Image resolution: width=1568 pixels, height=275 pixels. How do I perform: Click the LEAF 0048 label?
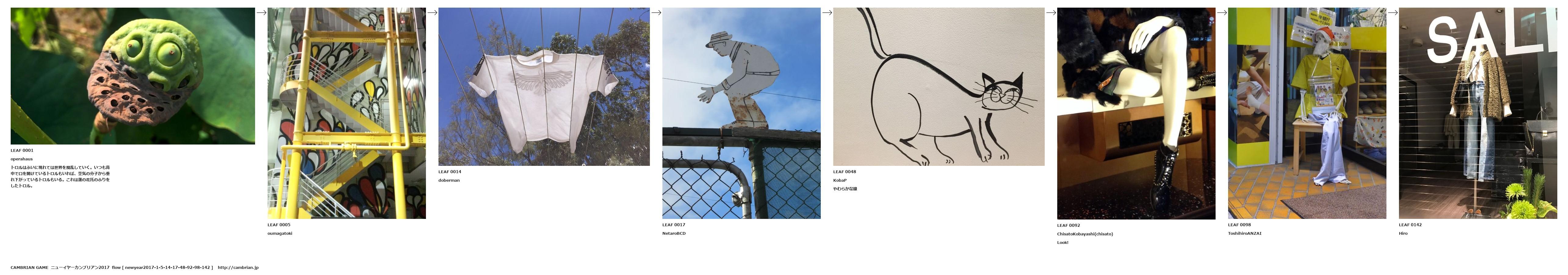point(844,172)
